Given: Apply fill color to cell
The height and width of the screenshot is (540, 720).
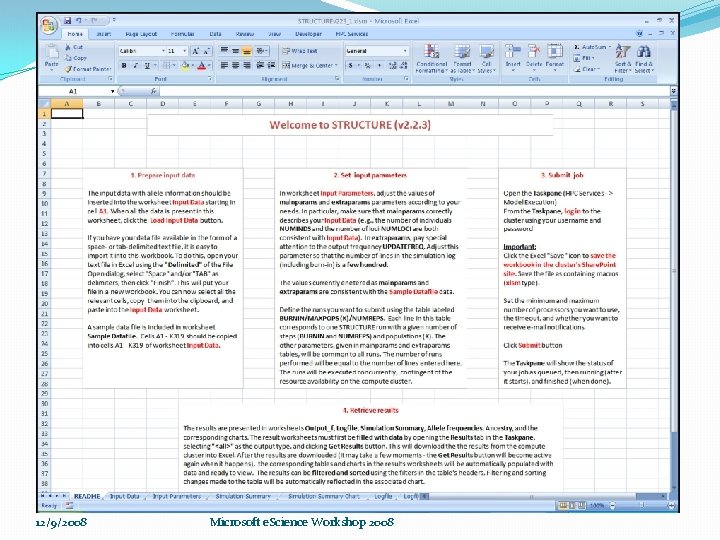Looking at the screenshot, I should 185,66.
